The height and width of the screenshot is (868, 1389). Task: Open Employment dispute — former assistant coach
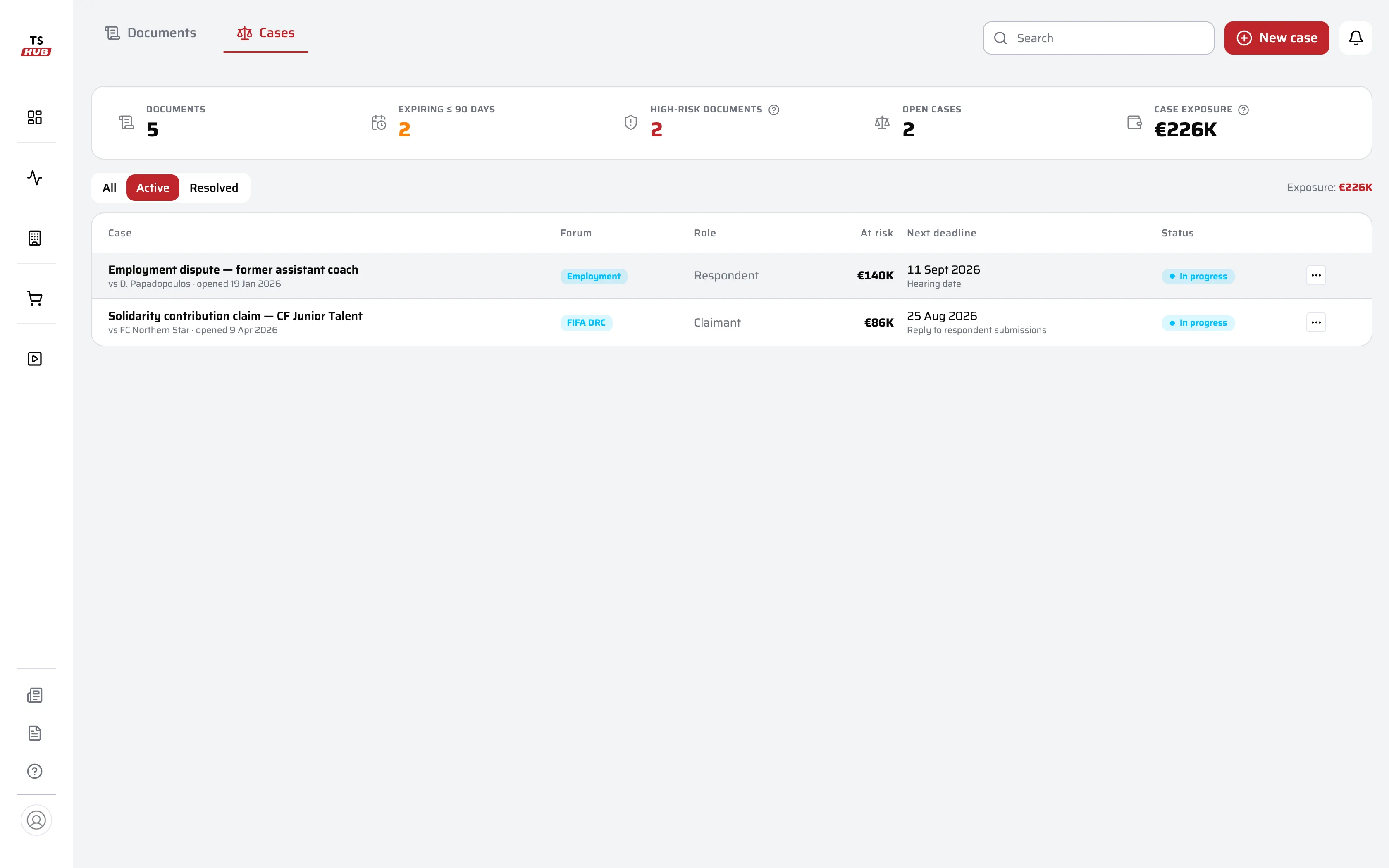tap(233, 270)
